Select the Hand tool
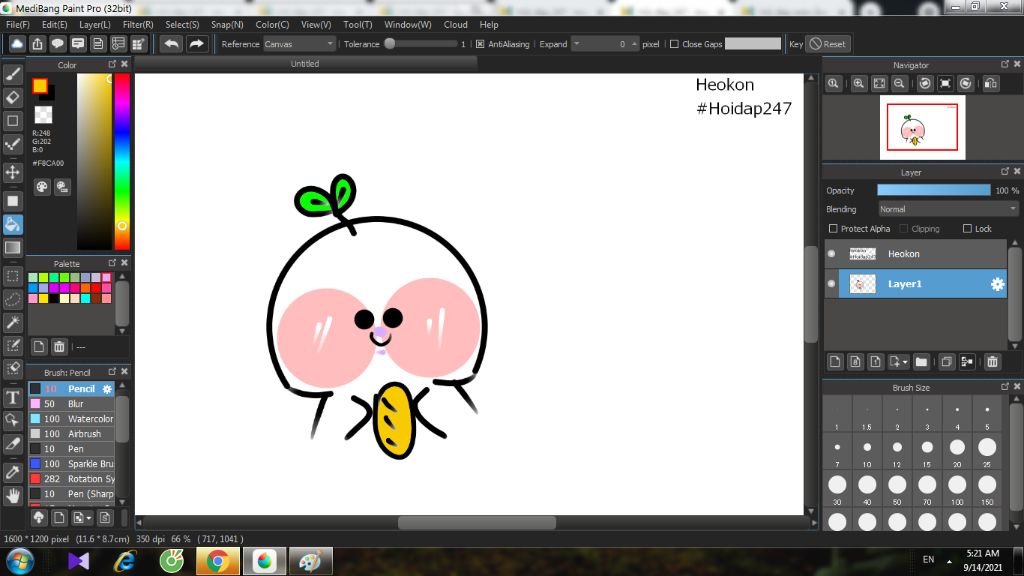Viewport: 1024px width, 576px height. pos(12,496)
